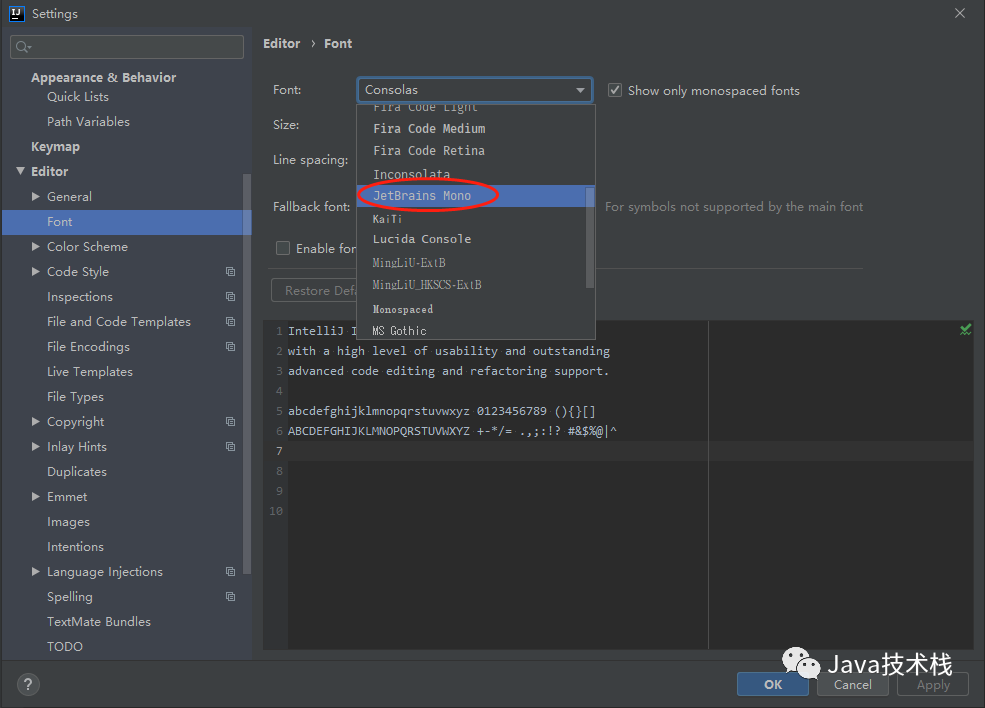Click the project-level icon next to Inspections

(x=231, y=297)
